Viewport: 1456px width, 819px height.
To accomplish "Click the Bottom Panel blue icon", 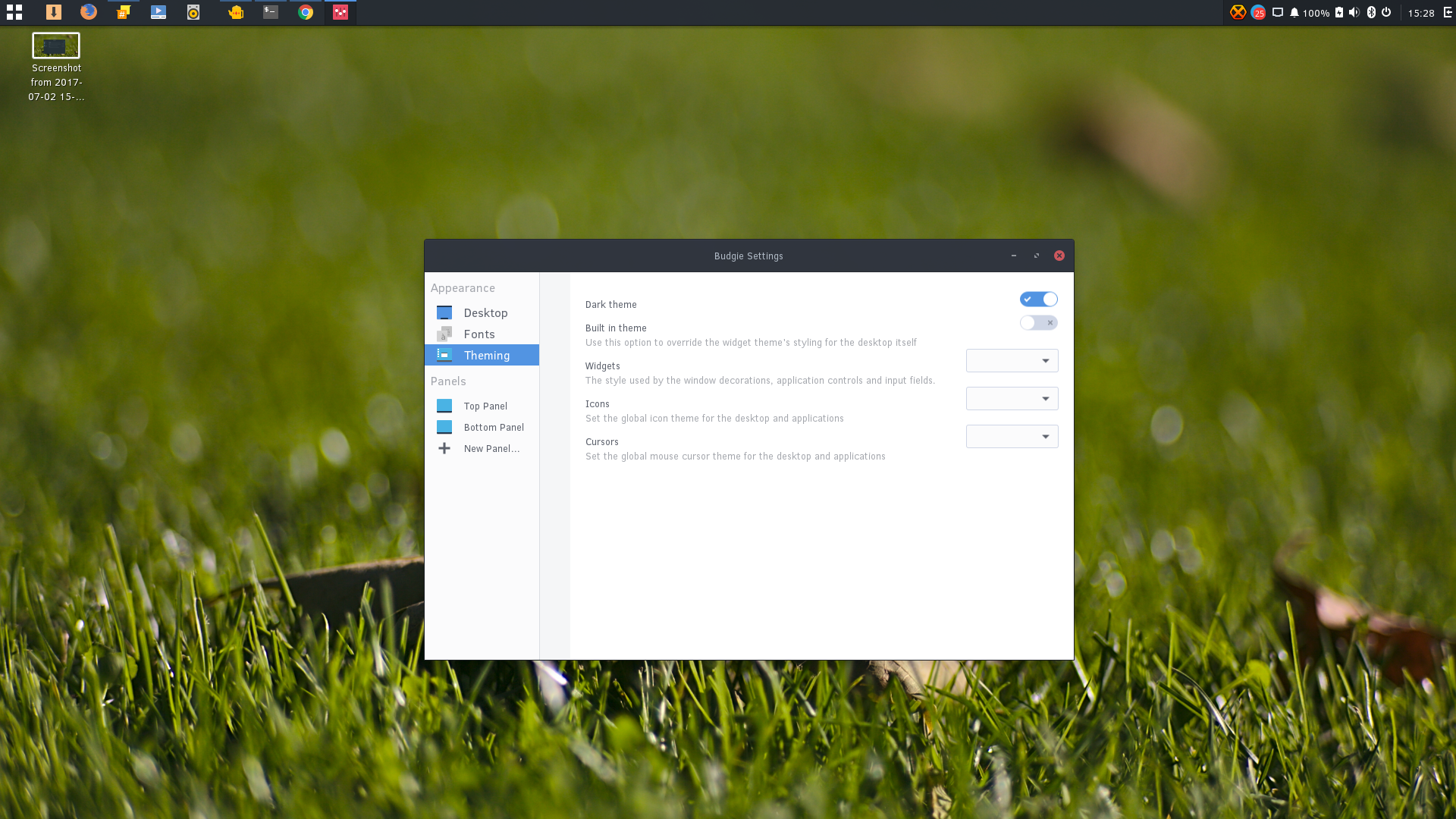I will (x=444, y=427).
